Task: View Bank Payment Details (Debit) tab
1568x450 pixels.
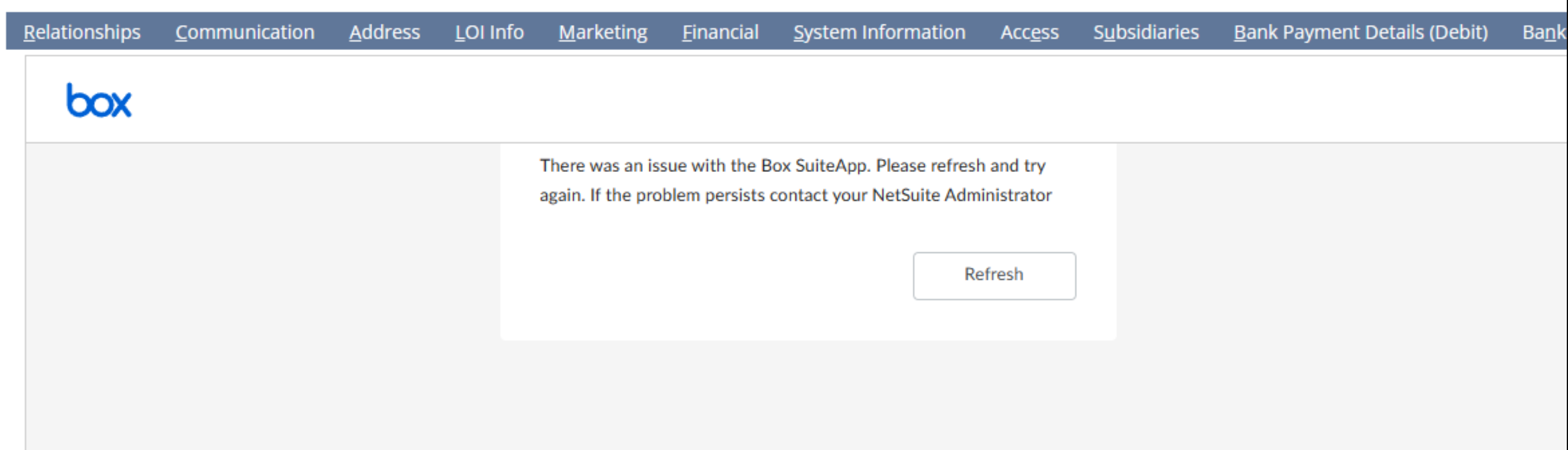Action: coord(1360,32)
